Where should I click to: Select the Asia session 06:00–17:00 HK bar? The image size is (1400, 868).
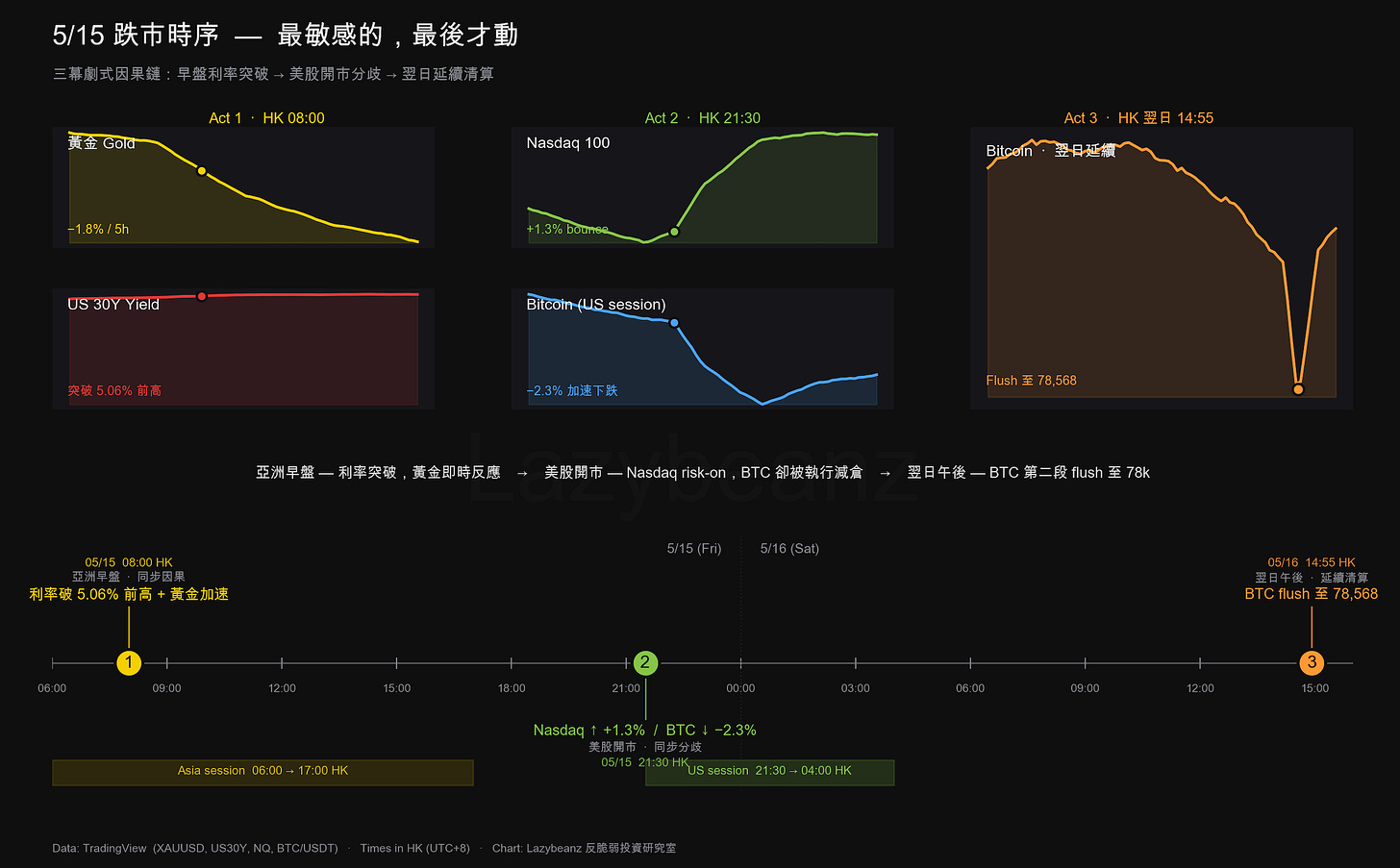pos(262,773)
